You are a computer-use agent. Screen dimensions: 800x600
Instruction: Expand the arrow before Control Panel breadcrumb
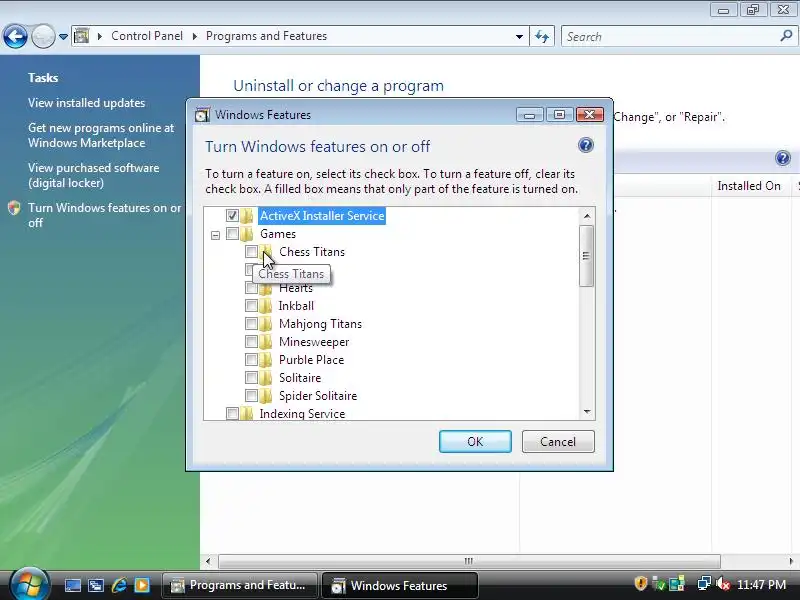pos(99,36)
